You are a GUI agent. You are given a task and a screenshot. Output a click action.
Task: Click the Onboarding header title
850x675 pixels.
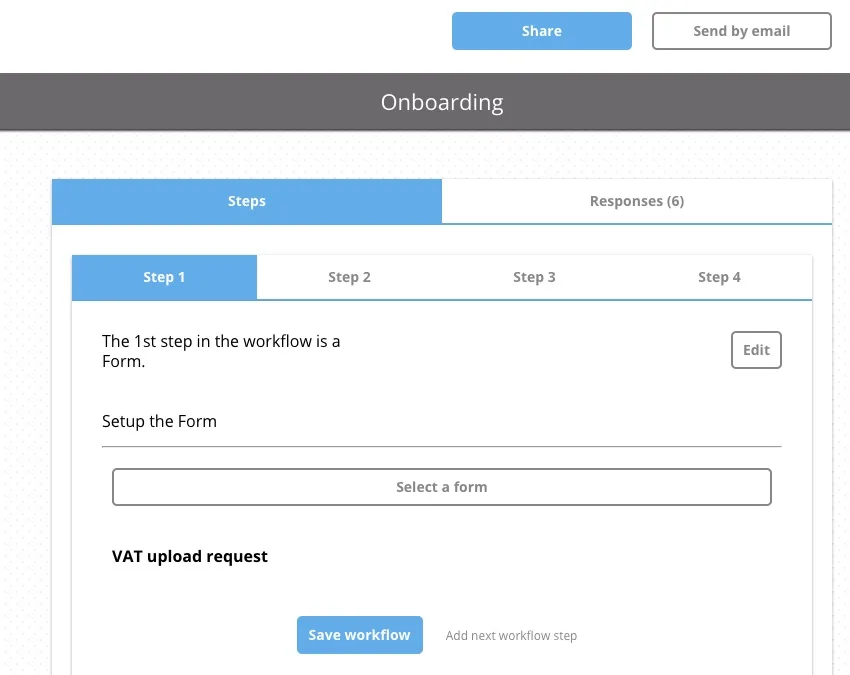pyautogui.click(x=442, y=102)
